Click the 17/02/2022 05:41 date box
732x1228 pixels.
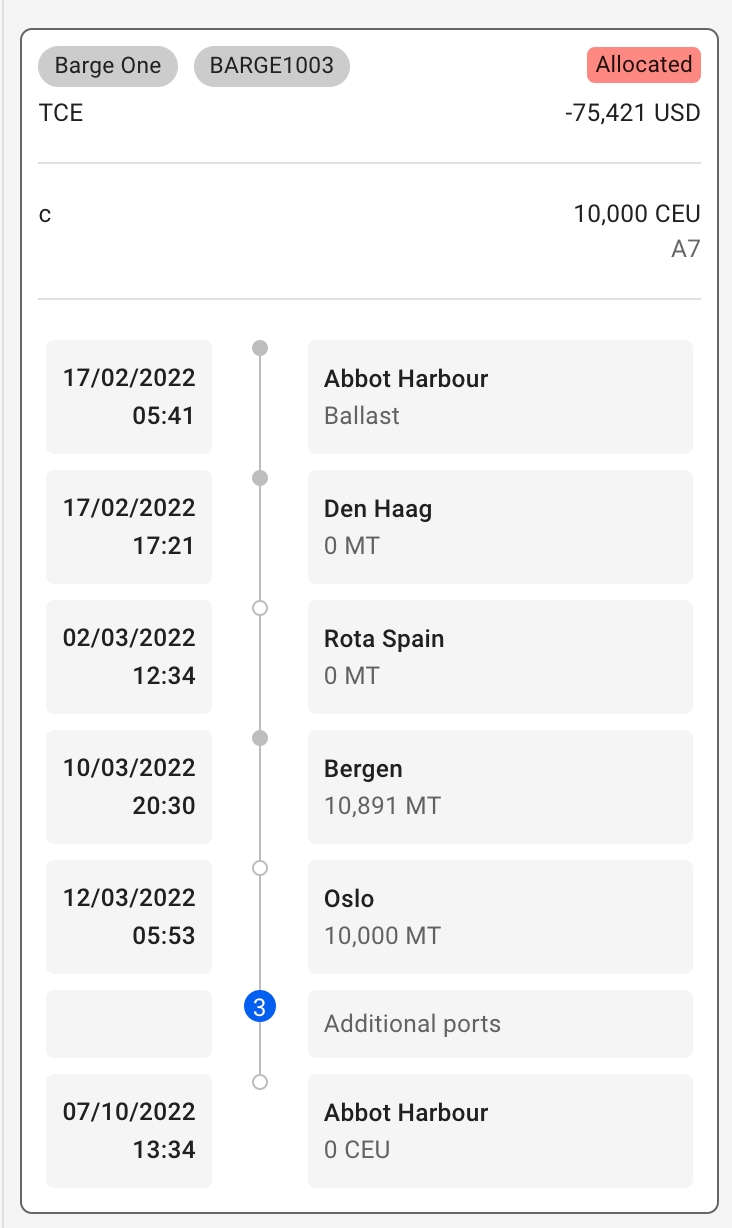(129, 397)
